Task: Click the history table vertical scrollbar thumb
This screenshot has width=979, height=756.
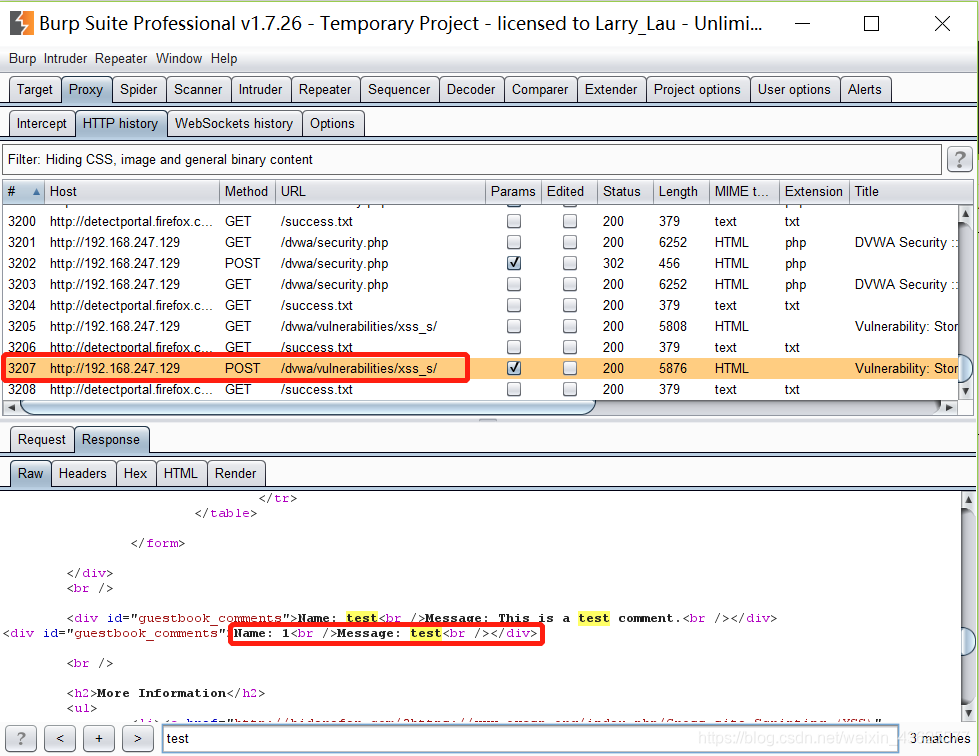Action: pos(965,368)
